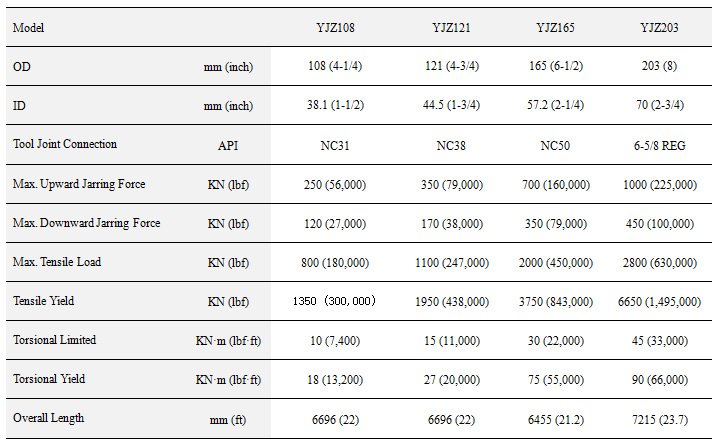Select the Max. Downward Jarring Force label
The height and width of the screenshot is (444, 722).
88,223
